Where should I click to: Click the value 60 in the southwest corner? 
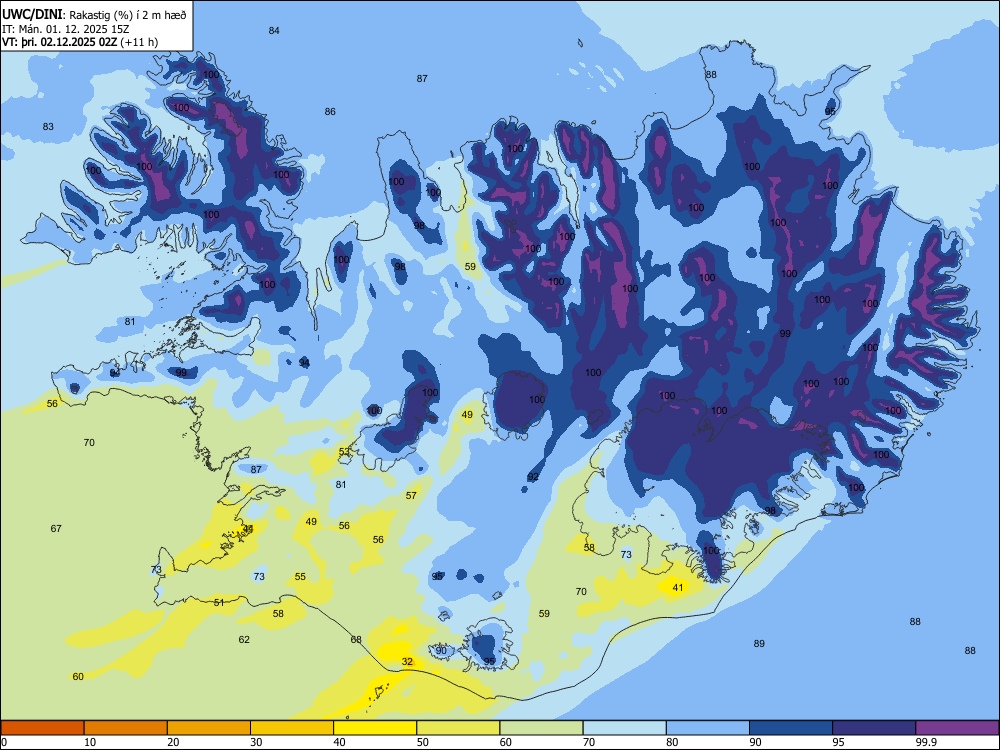click(78, 677)
